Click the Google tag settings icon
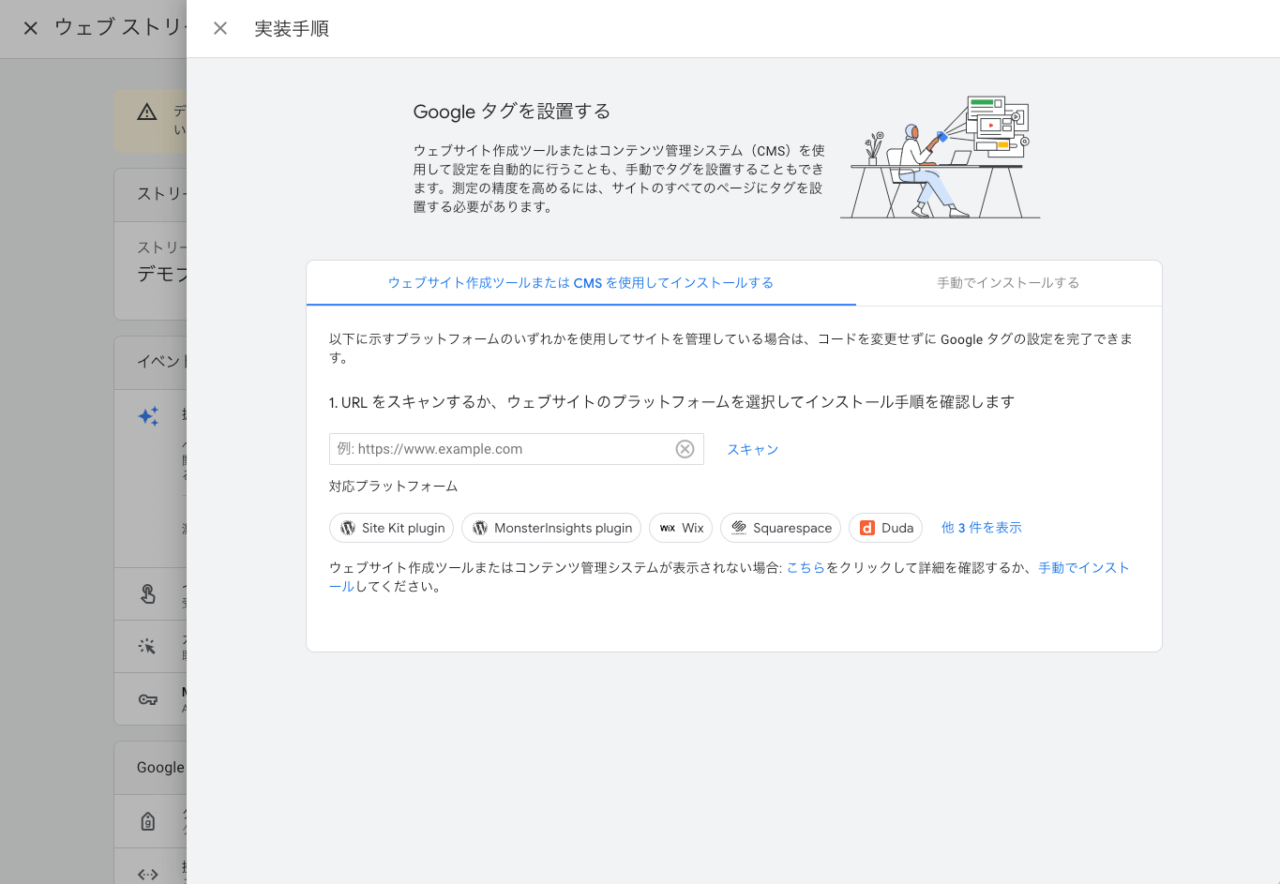The image size is (1280, 884). 148,822
